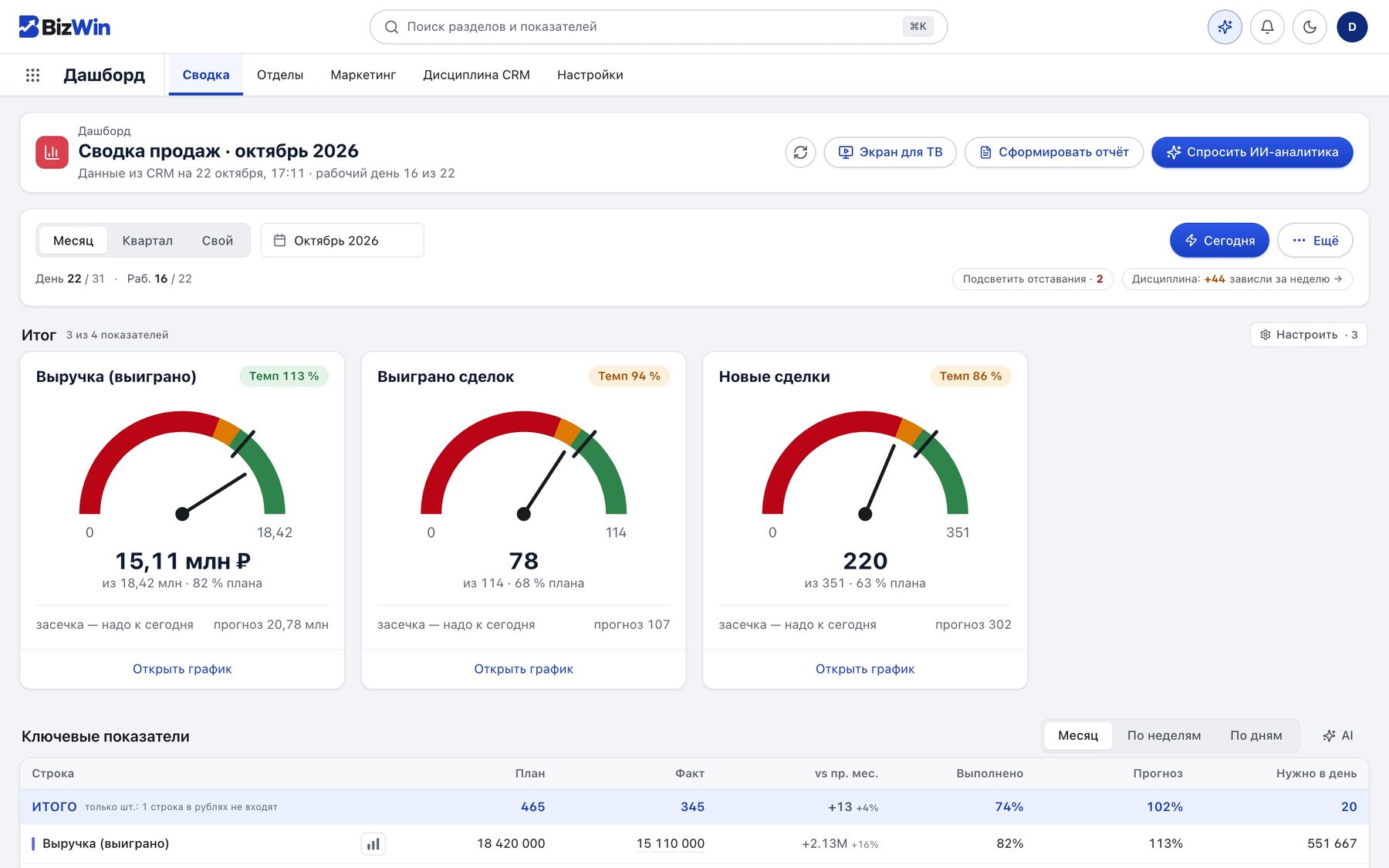Screen dimensions: 1389x868
Task: Open Настроить indicators settings
Action: pyautogui.click(x=1308, y=335)
